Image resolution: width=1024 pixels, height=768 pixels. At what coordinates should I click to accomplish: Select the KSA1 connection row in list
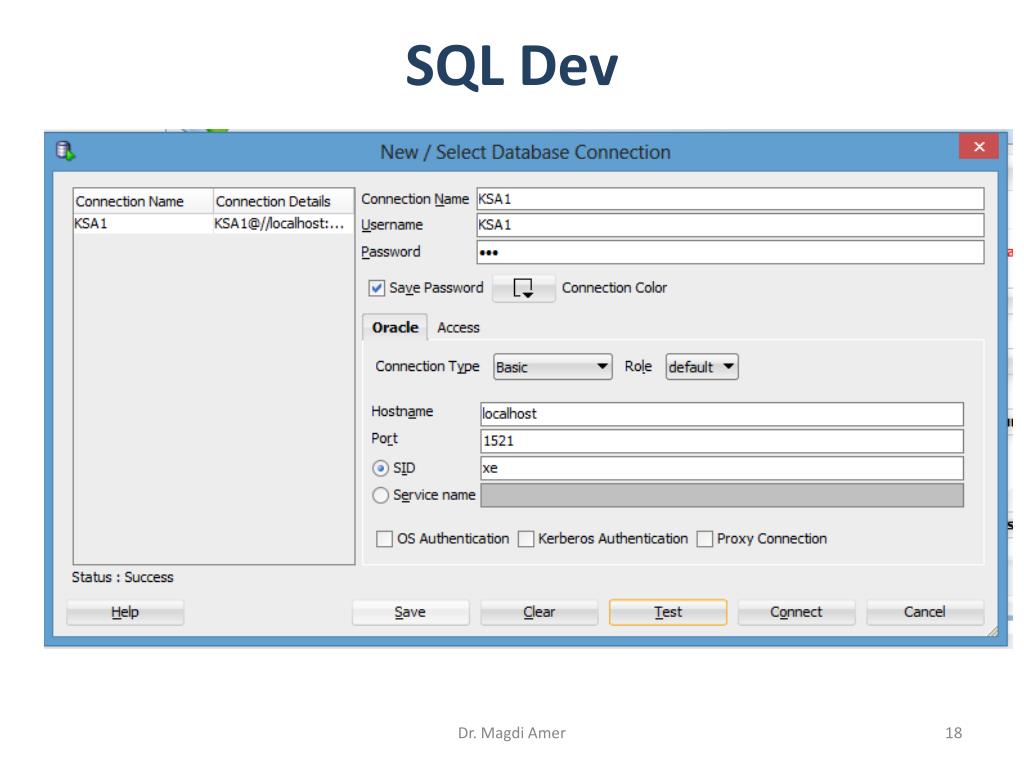(x=214, y=223)
